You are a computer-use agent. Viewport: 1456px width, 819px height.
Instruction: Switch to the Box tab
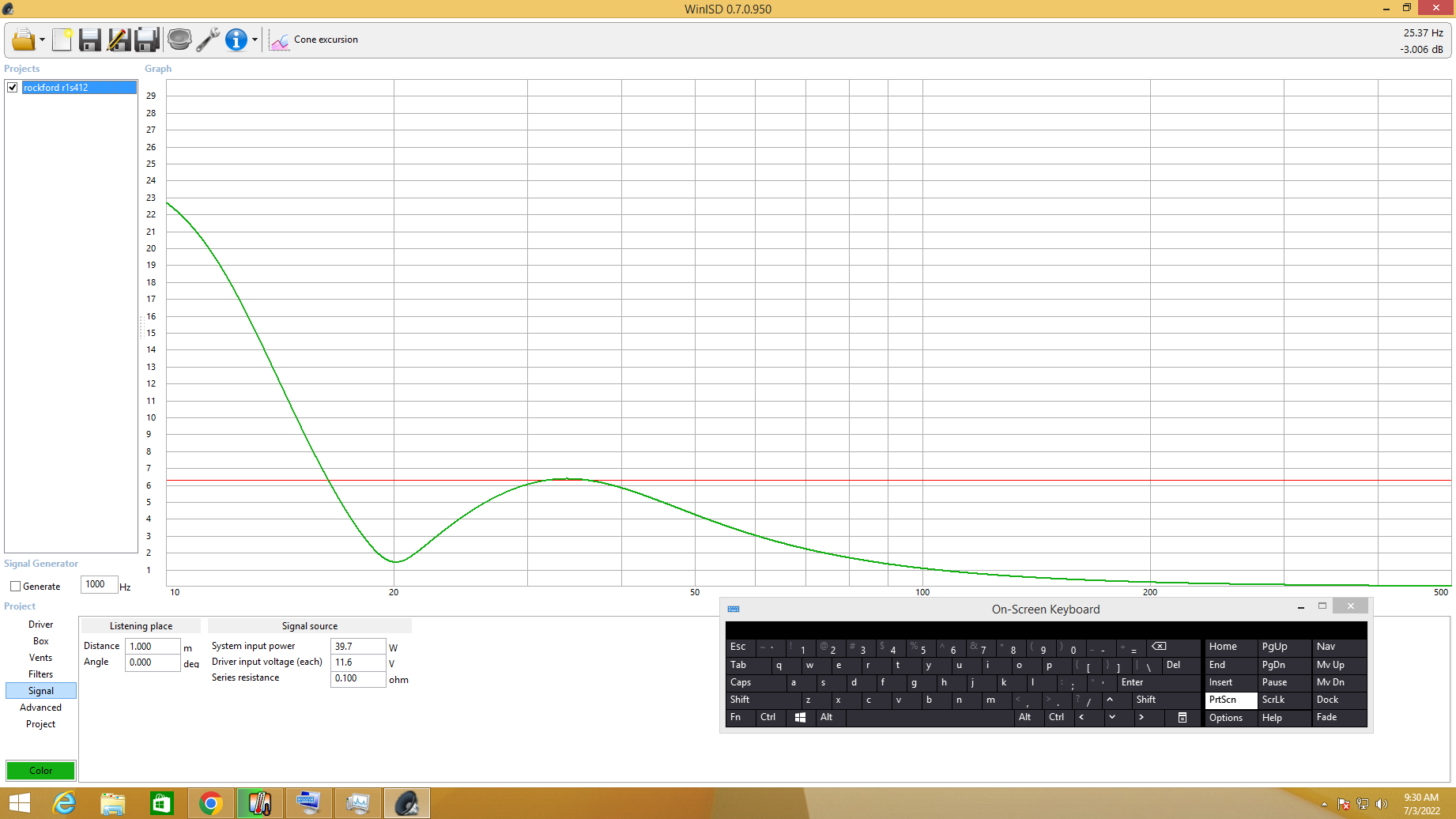click(x=41, y=641)
